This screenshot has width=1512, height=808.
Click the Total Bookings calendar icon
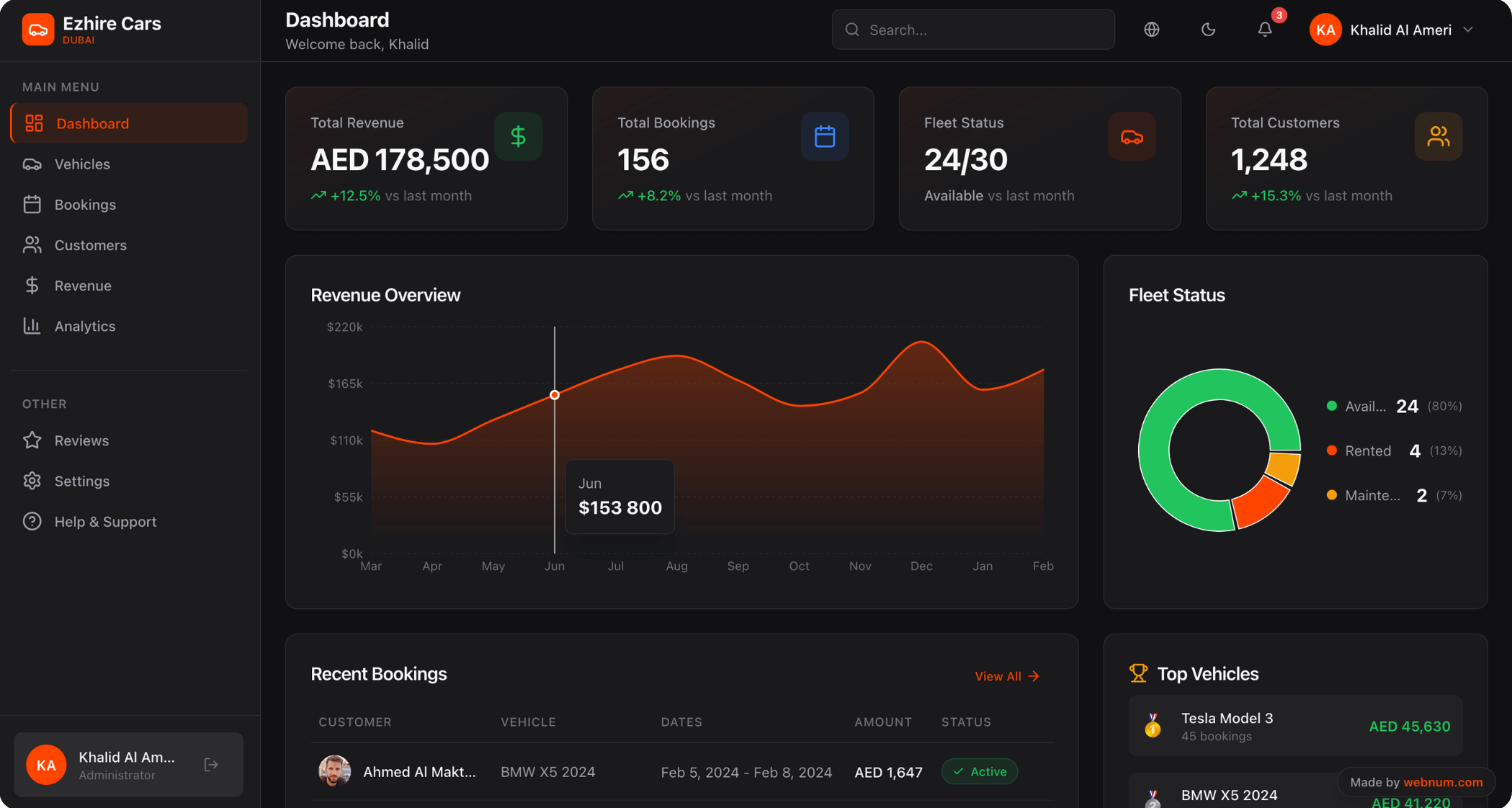coord(824,136)
